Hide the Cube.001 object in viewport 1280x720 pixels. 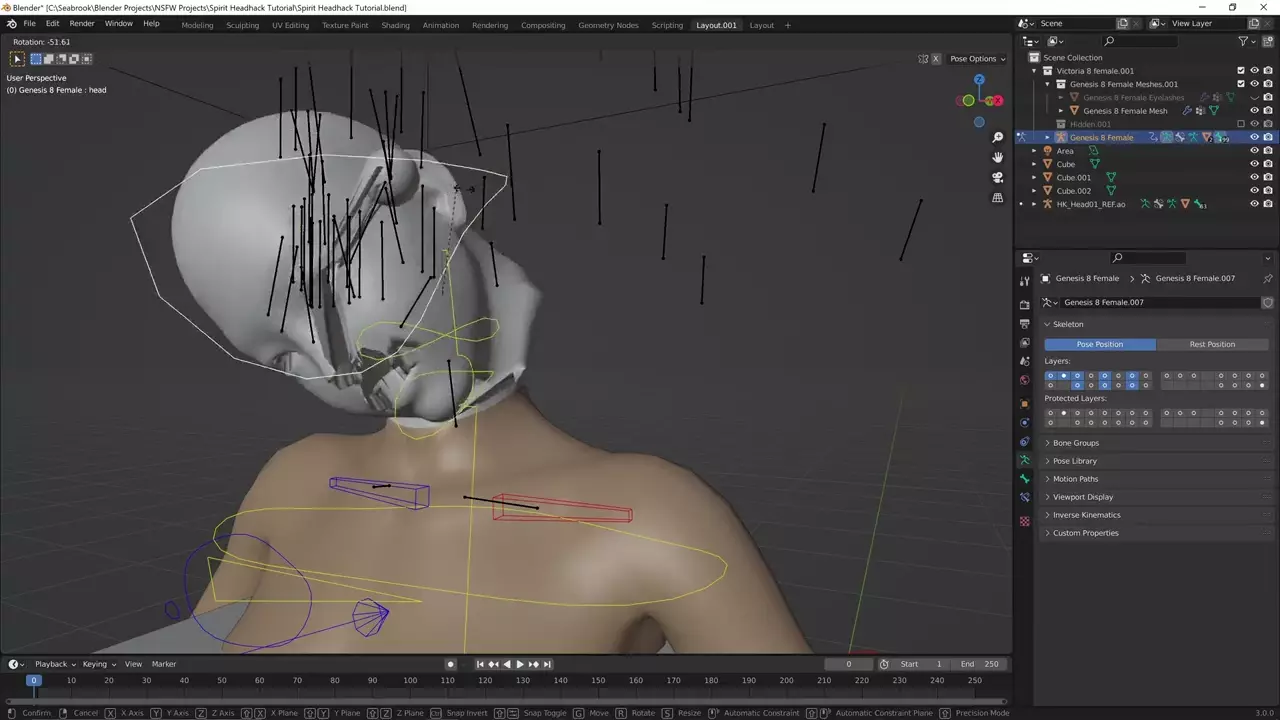coord(1254,177)
